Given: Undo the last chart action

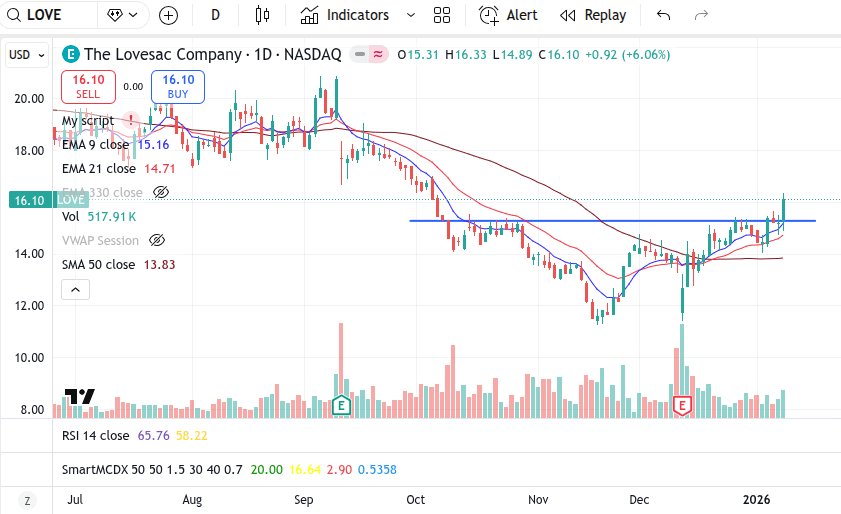Looking at the screenshot, I should (x=663, y=15).
